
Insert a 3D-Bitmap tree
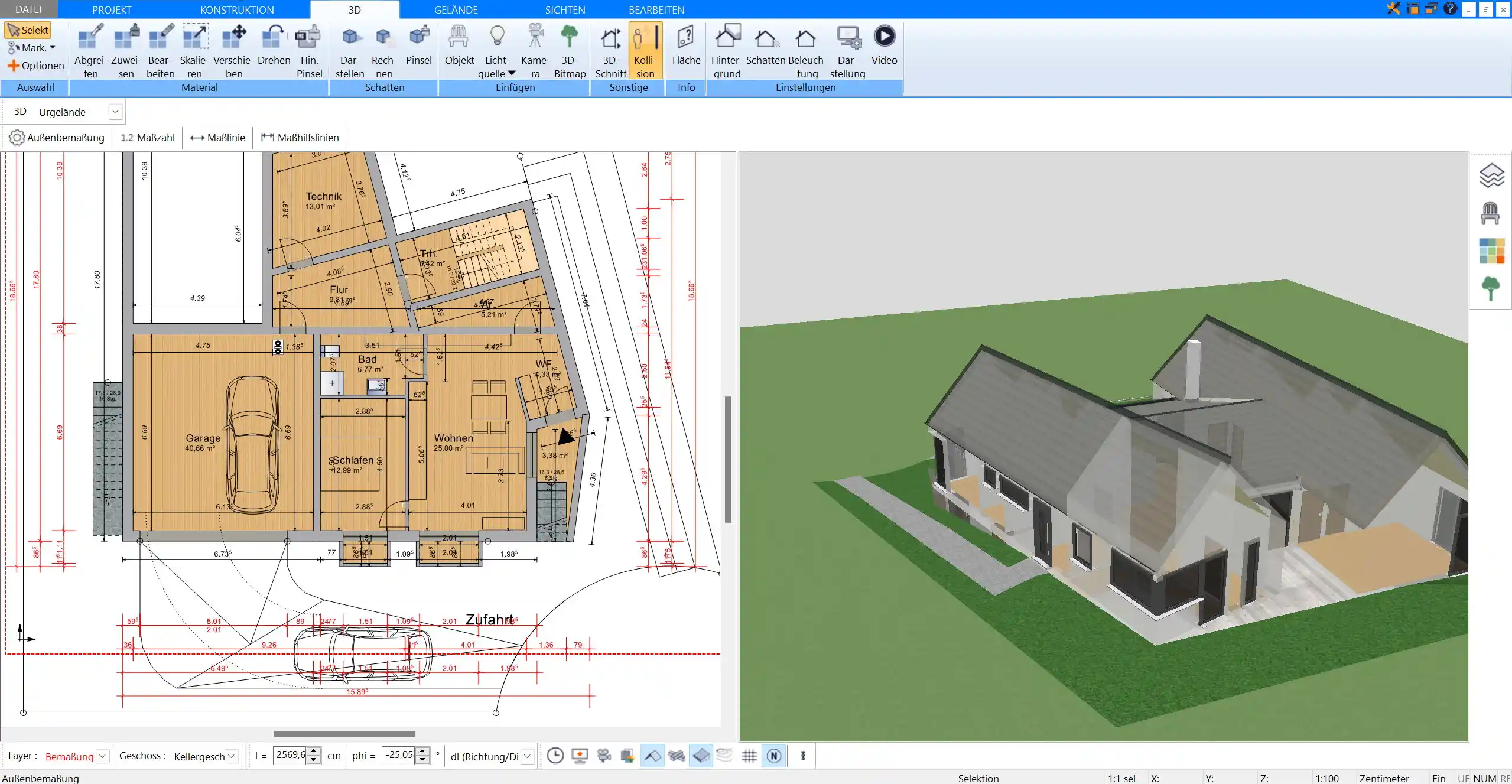click(570, 51)
